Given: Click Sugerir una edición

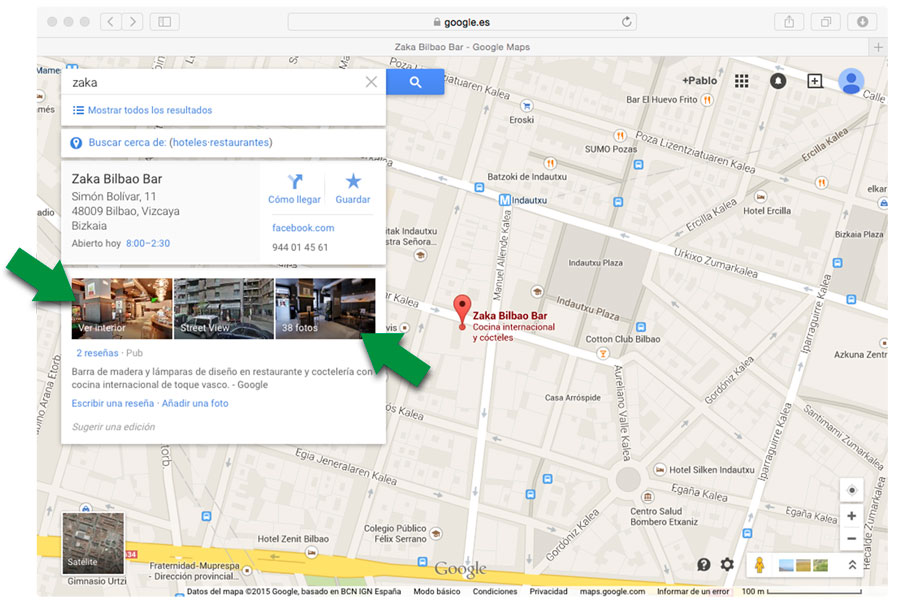Looking at the screenshot, I should [114, 427].
